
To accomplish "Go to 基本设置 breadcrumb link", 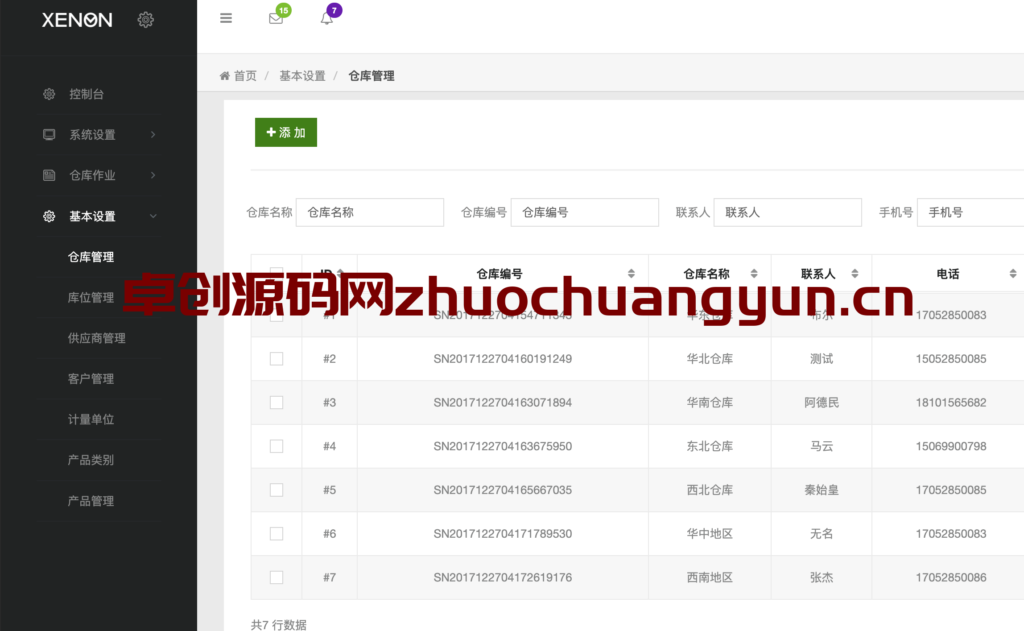I will click(x=302, y=76).
